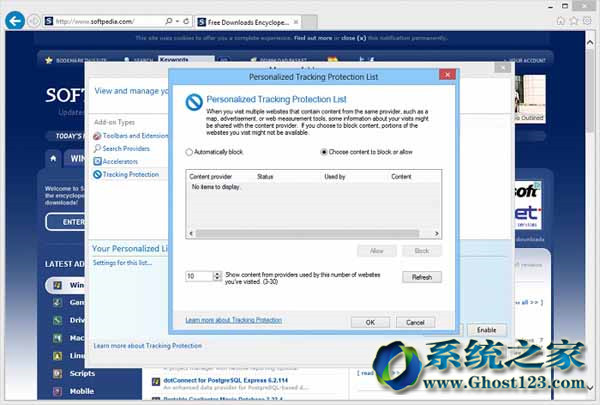The width and height of the screenshot is (600, 405).
Task: Click the Mac category icon
Action: pyautogui.click(x=57, y=338)
